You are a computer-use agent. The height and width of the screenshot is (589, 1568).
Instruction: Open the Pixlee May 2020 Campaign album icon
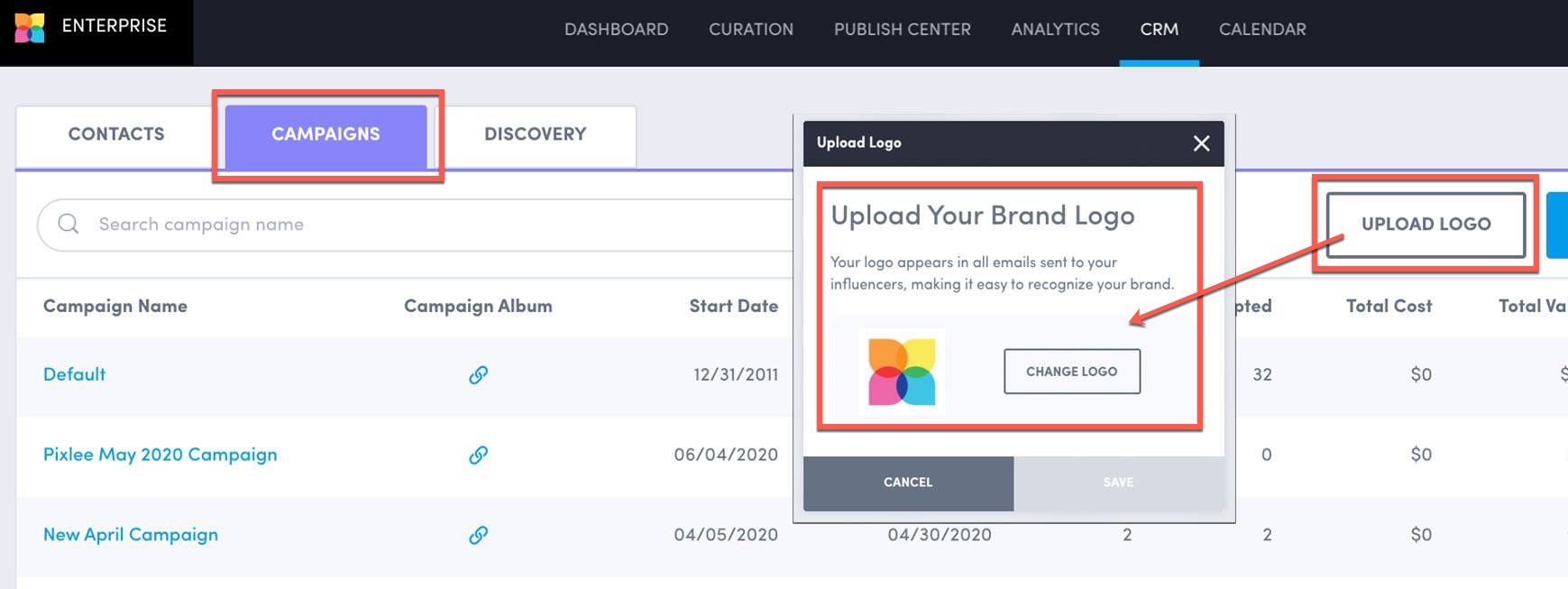tap(478, 455)
